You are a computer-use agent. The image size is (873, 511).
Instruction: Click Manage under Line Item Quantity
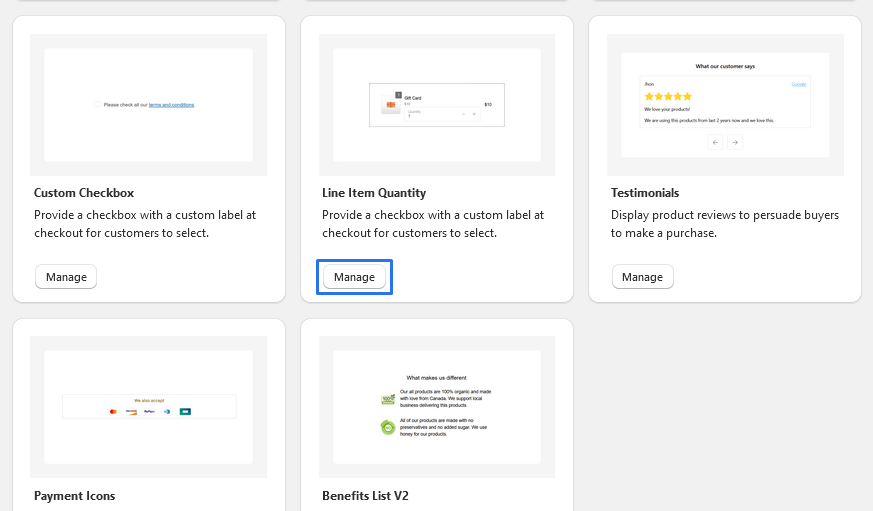click(354, 277)
